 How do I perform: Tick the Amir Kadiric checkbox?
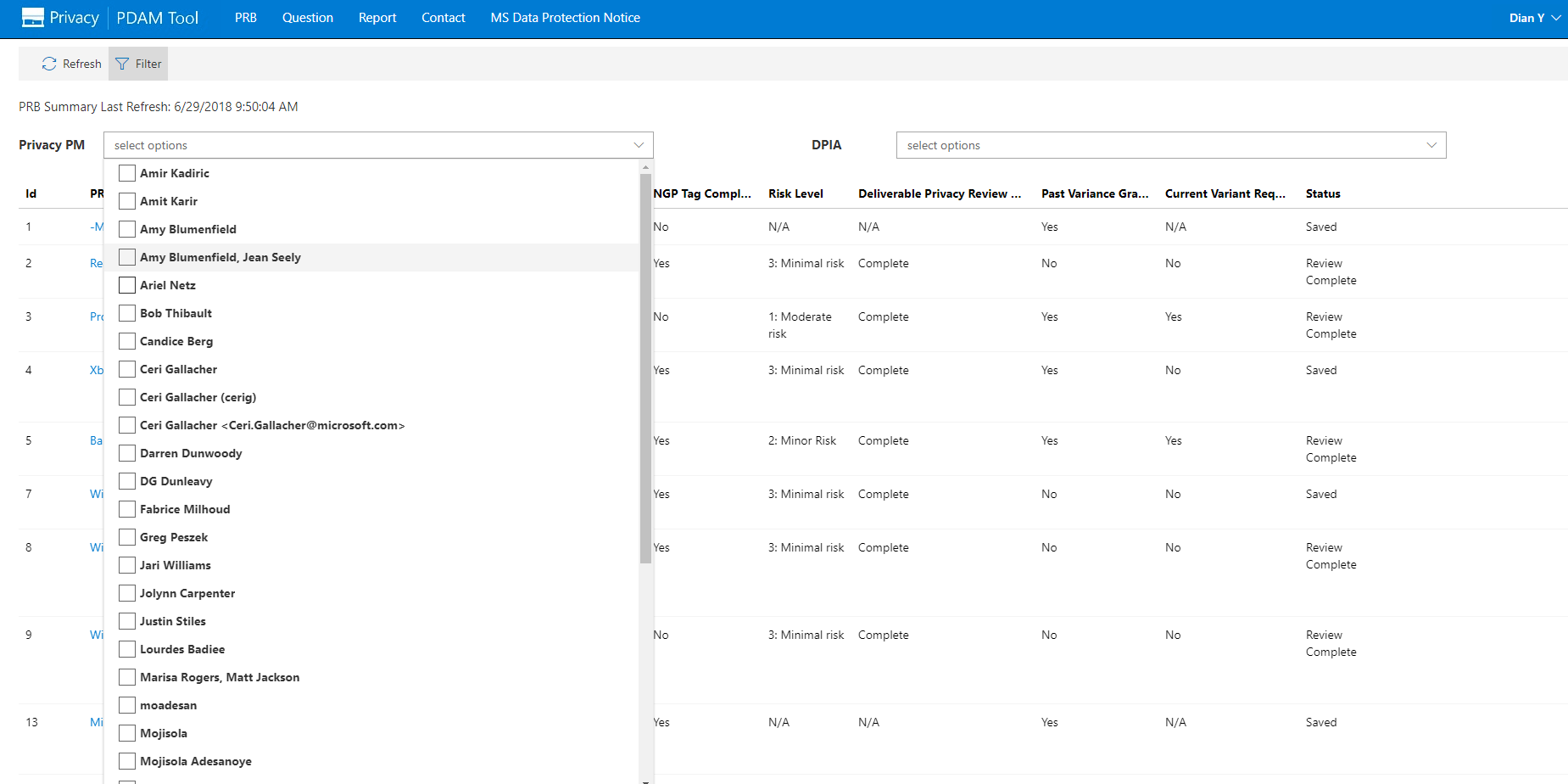tap(127, 173)
